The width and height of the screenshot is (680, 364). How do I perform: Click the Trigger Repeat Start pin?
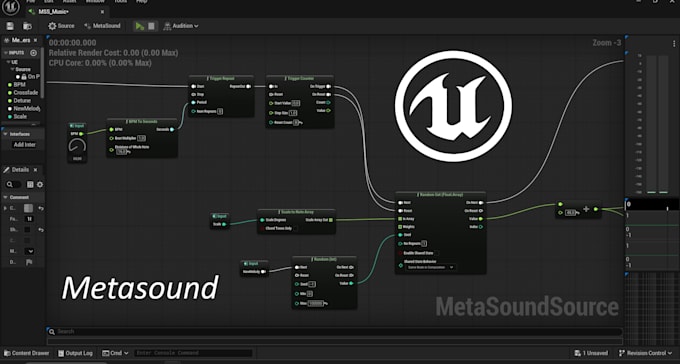(x=193, y=86)
